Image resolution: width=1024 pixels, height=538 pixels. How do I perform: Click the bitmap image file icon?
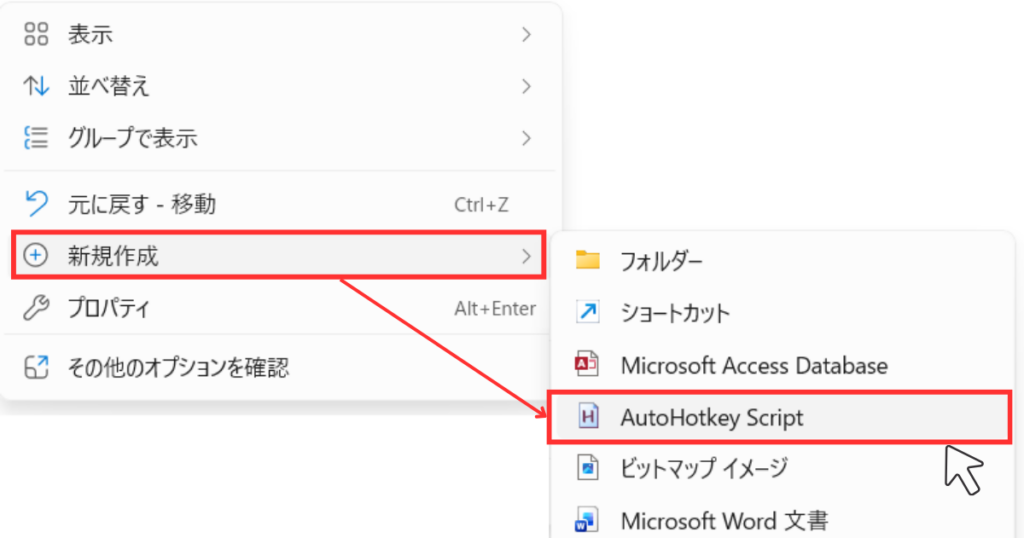point(588,468)
